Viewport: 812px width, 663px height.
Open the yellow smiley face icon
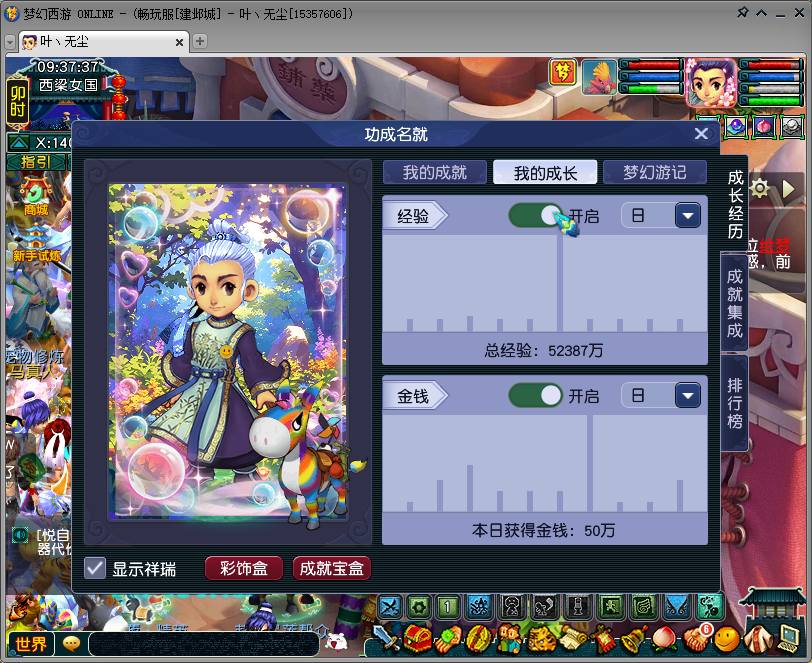click(727, 639)
